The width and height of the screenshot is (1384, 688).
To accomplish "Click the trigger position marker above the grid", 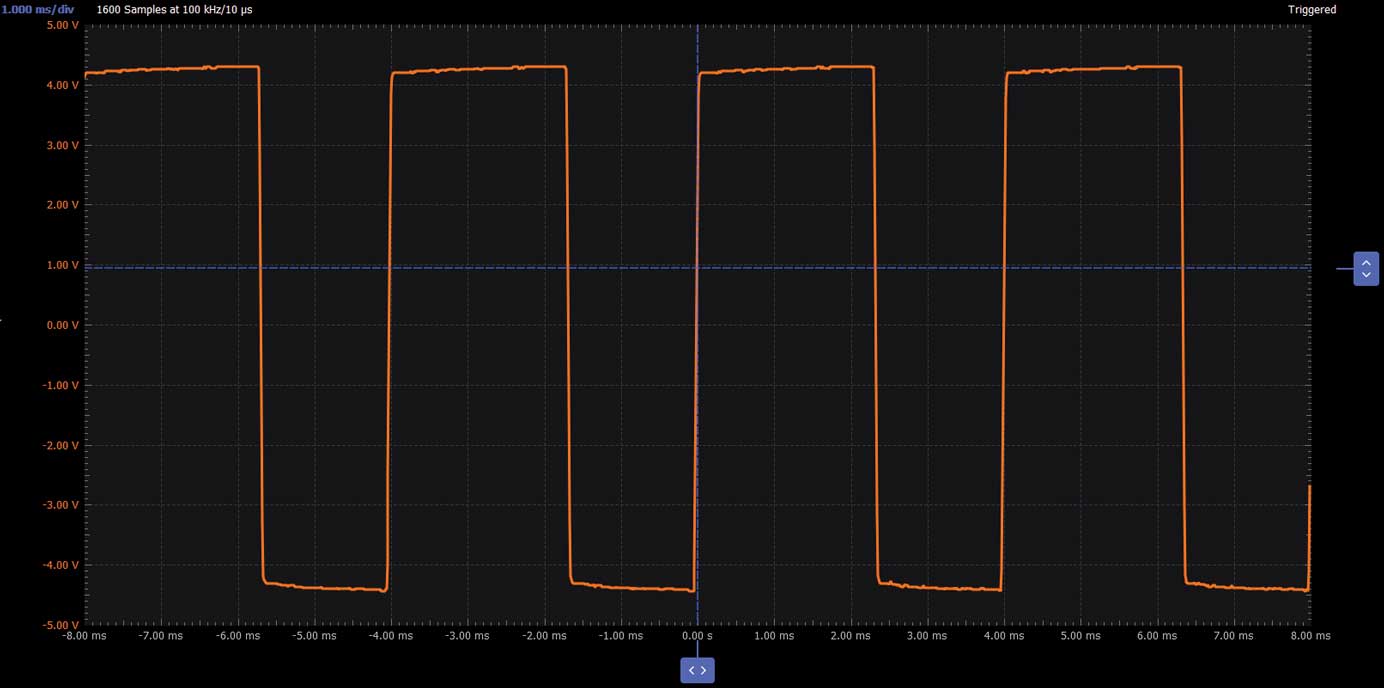I will pos(697,28).
